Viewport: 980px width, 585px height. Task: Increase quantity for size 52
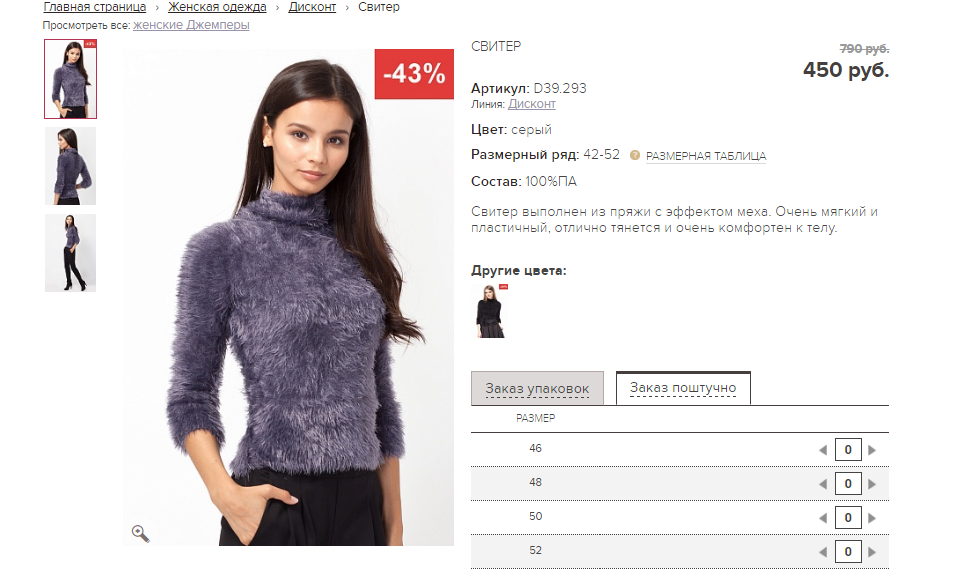pos(872,552)
